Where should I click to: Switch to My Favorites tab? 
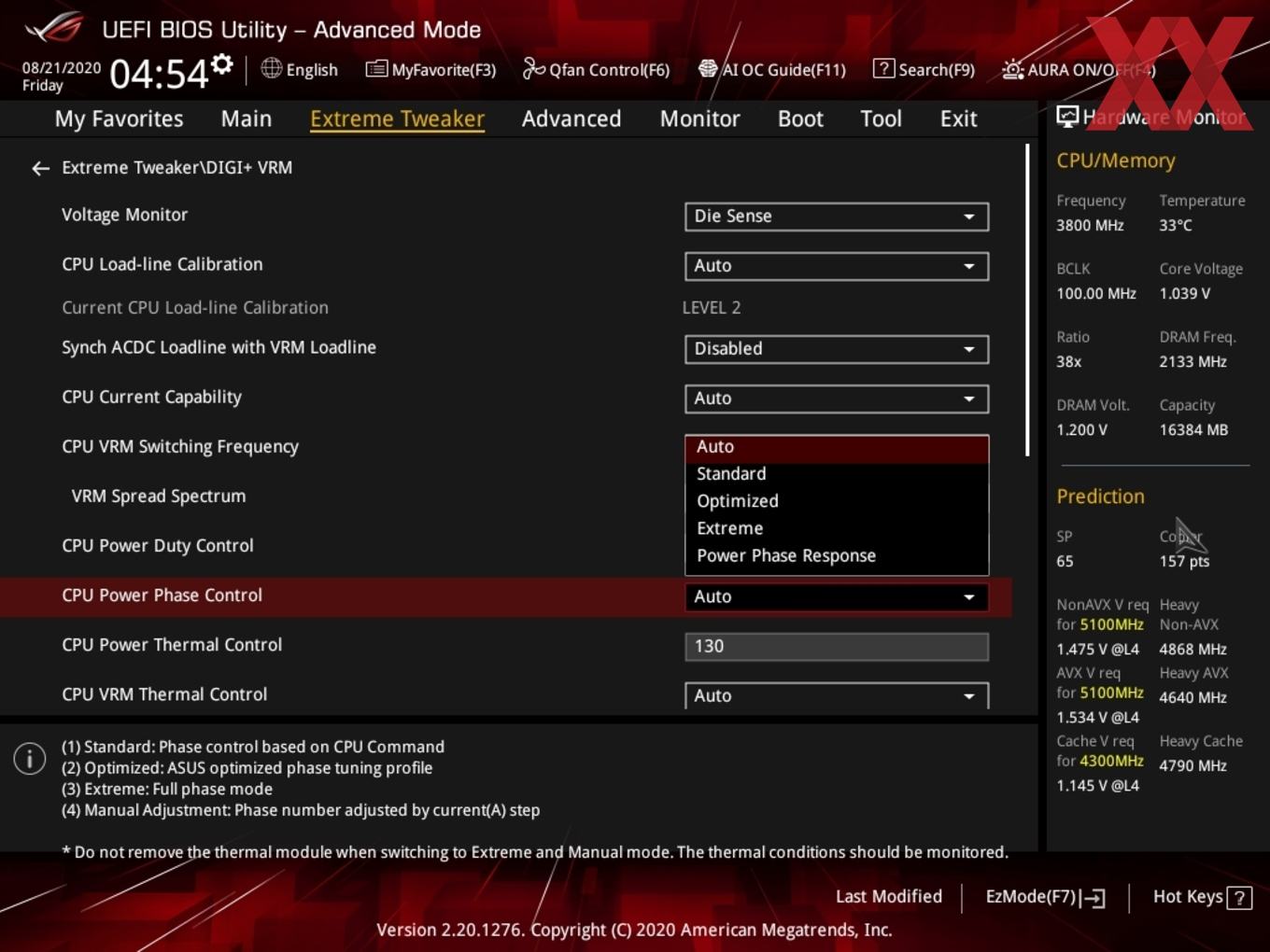tap(119, 119)
